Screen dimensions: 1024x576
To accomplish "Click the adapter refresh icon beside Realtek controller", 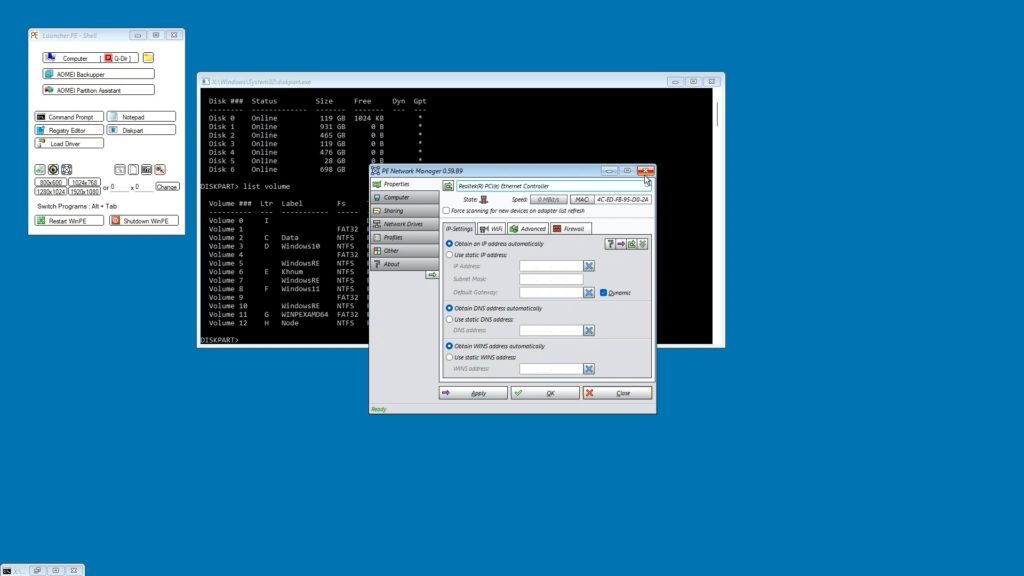I will point(449,185).
